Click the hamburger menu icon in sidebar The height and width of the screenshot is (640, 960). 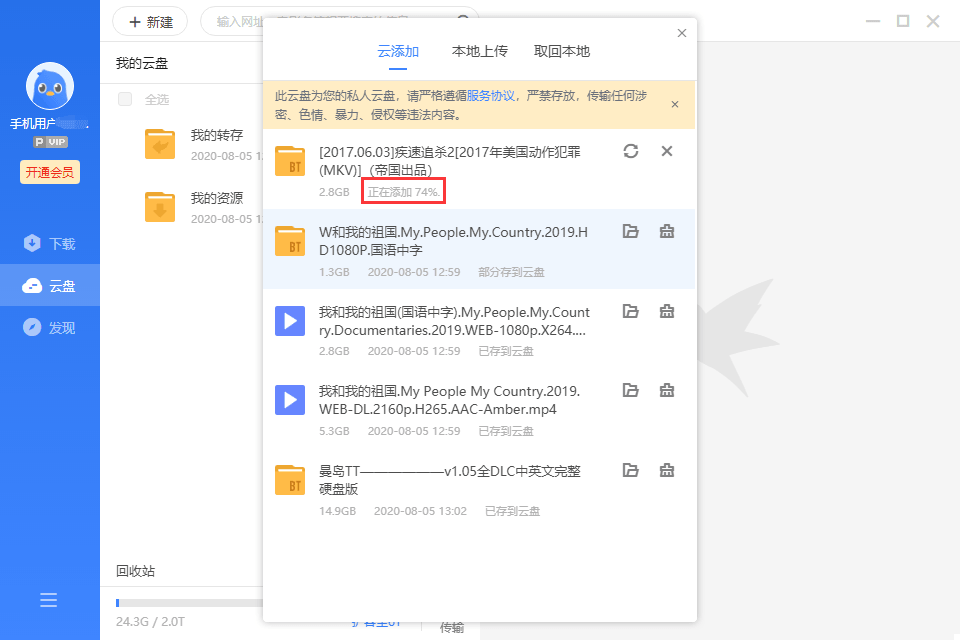pos(49,600)
